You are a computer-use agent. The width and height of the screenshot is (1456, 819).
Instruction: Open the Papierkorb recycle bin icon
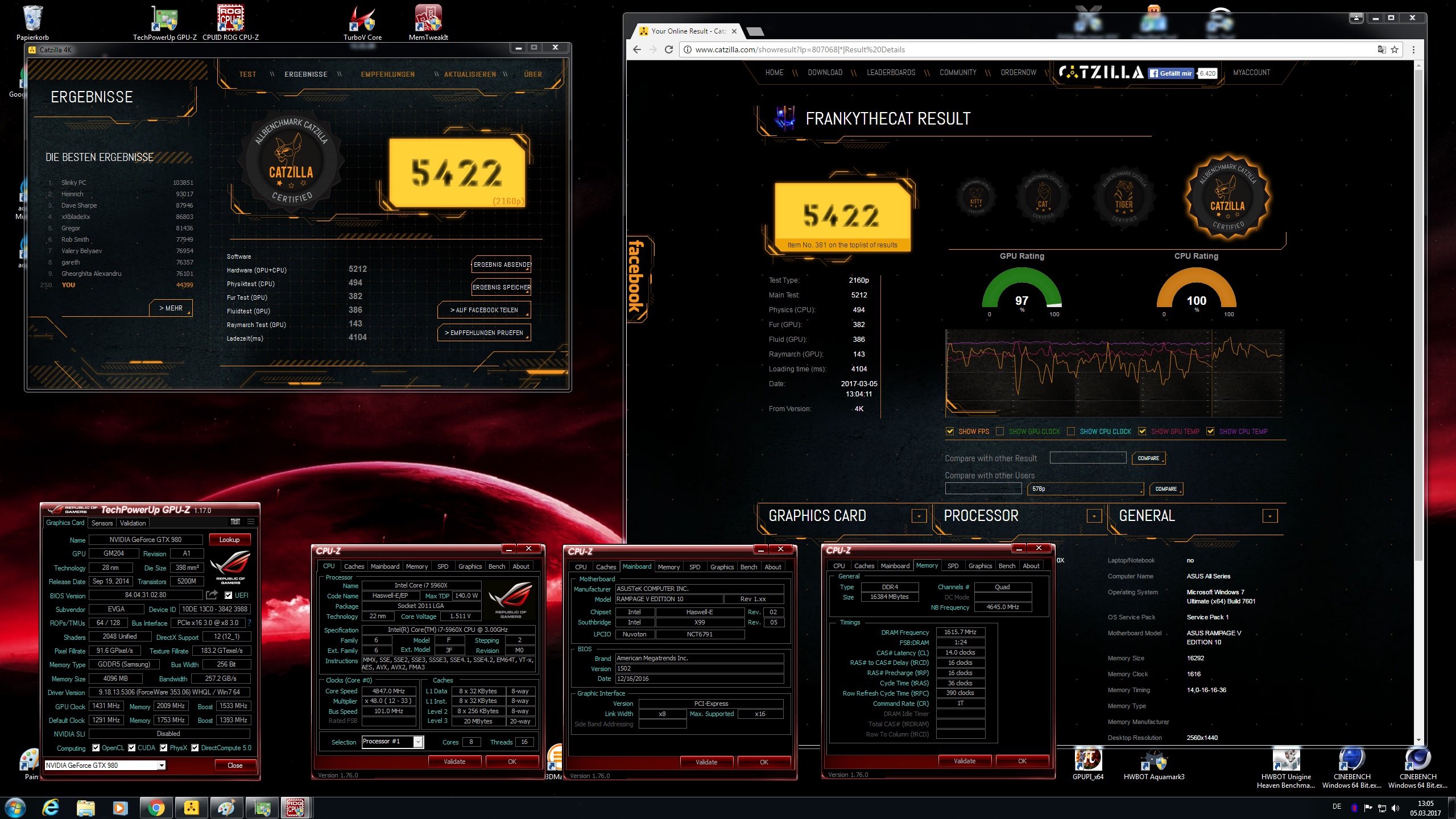click(32, 23)
